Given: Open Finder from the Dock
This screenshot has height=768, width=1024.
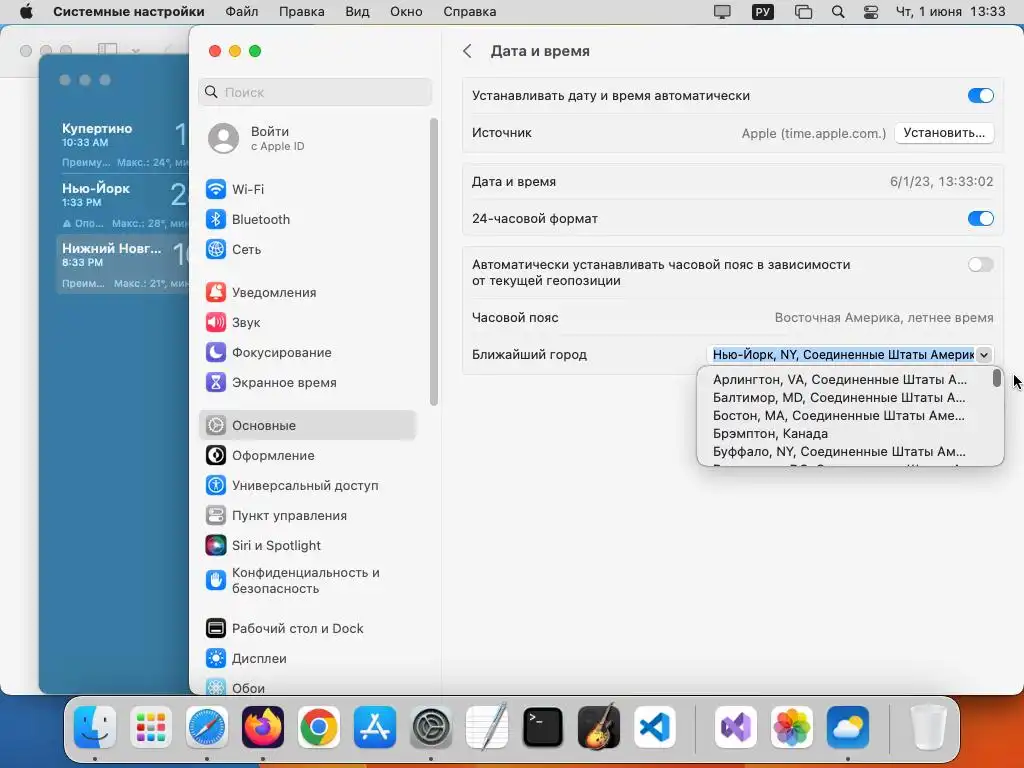Looking at the screenshot, I should click(x=95, y=727).
